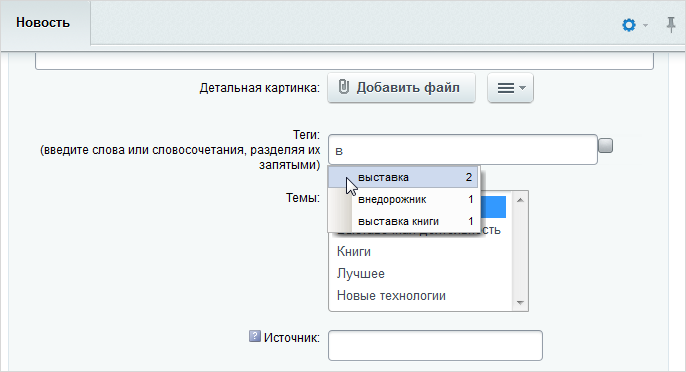Click the paperclip icon on Добавить файл

pyautogui.click(x=344, y=87)
